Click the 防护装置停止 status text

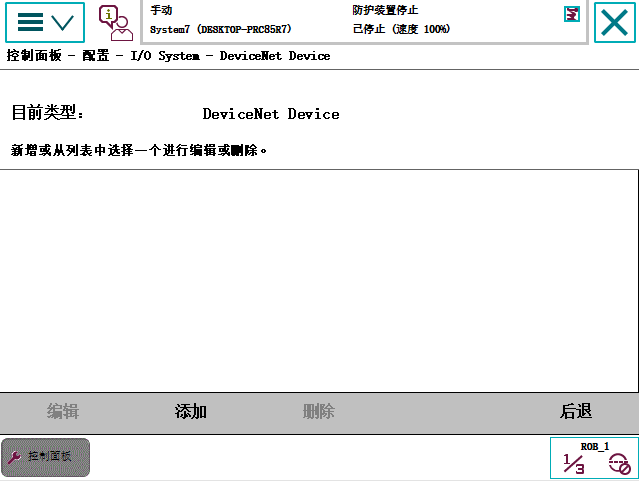[x=385, y=10]
